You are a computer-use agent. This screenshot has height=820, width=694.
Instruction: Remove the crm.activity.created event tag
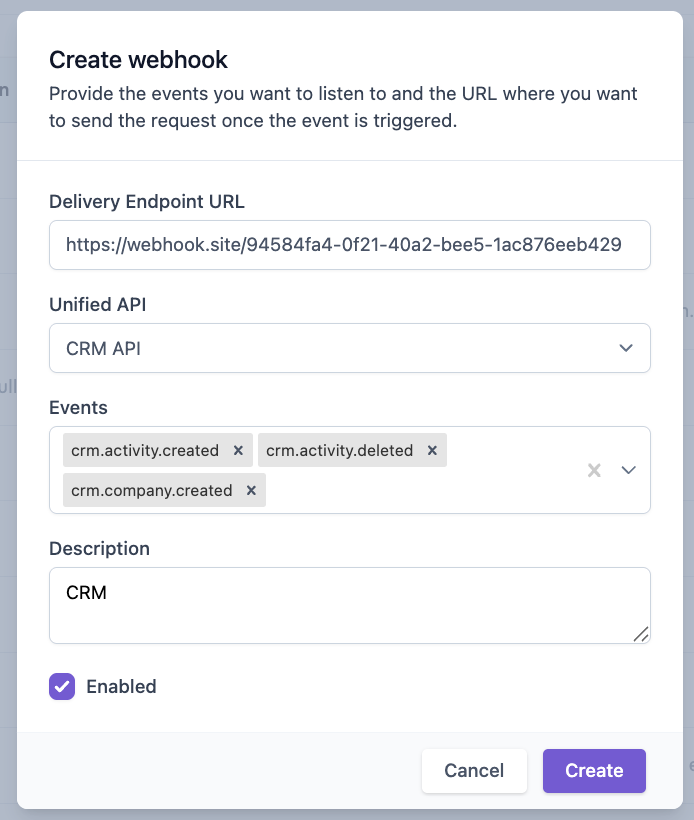(239, 450)
